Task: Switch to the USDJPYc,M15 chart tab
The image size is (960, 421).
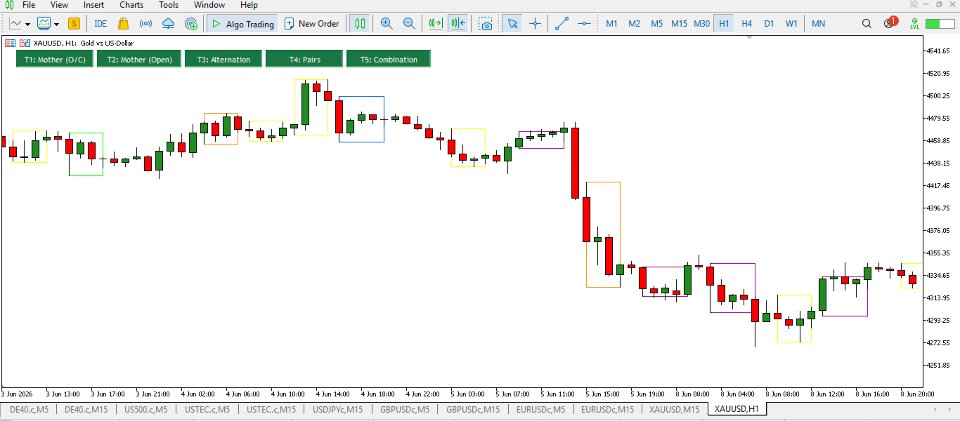Action: coord(337,409)
